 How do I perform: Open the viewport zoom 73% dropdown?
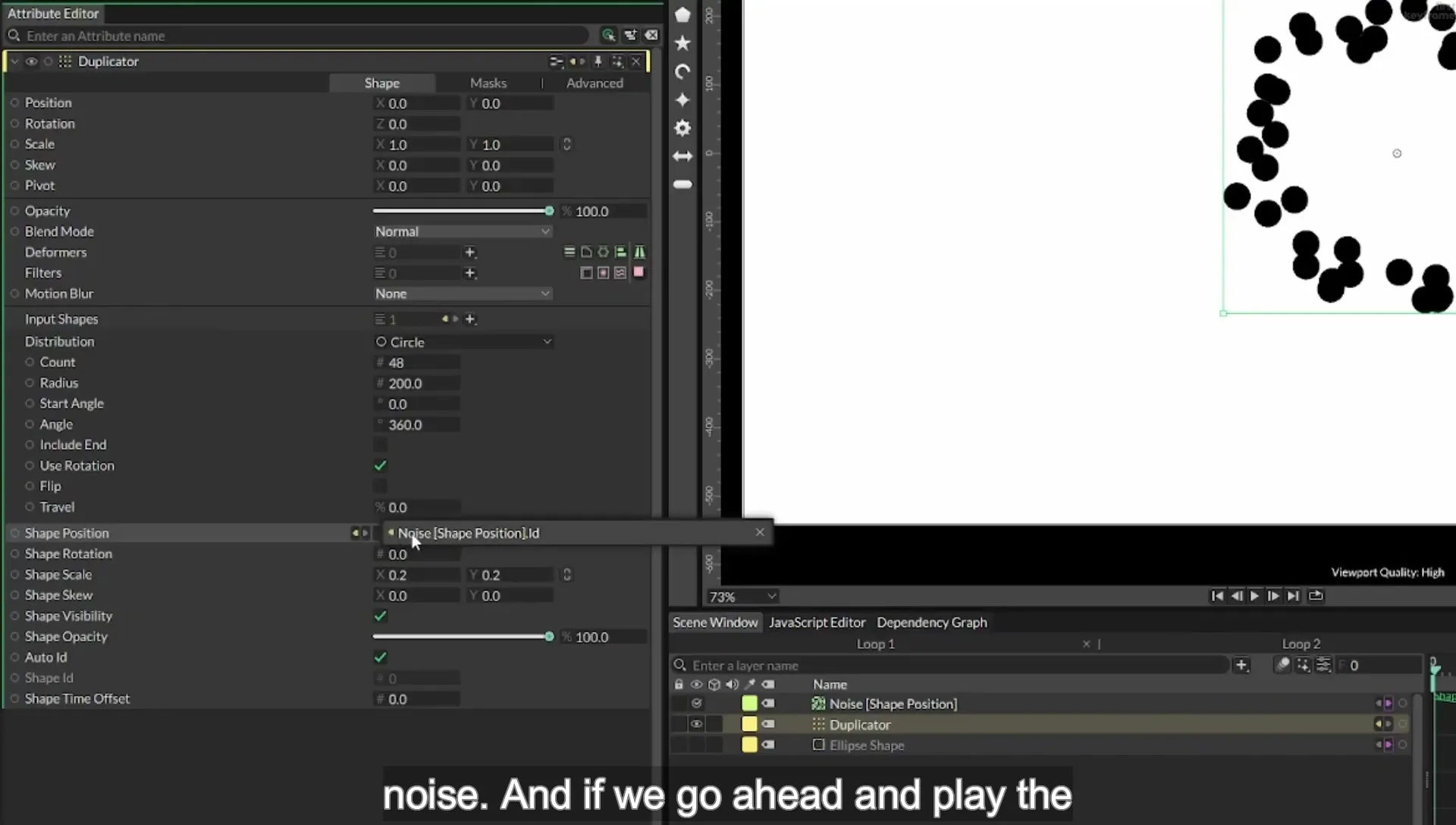[742, 597]
